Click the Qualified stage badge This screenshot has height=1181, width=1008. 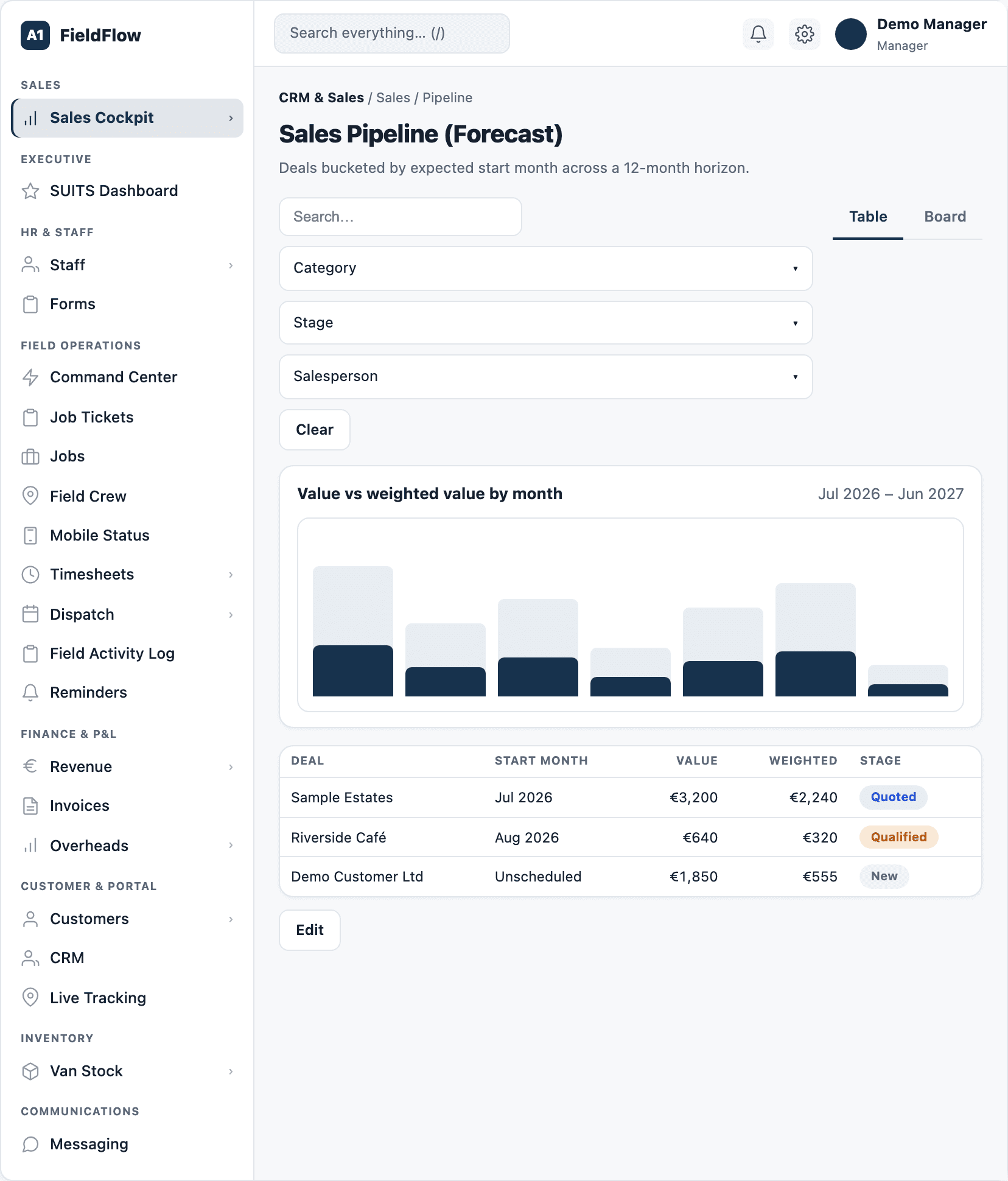898,838
